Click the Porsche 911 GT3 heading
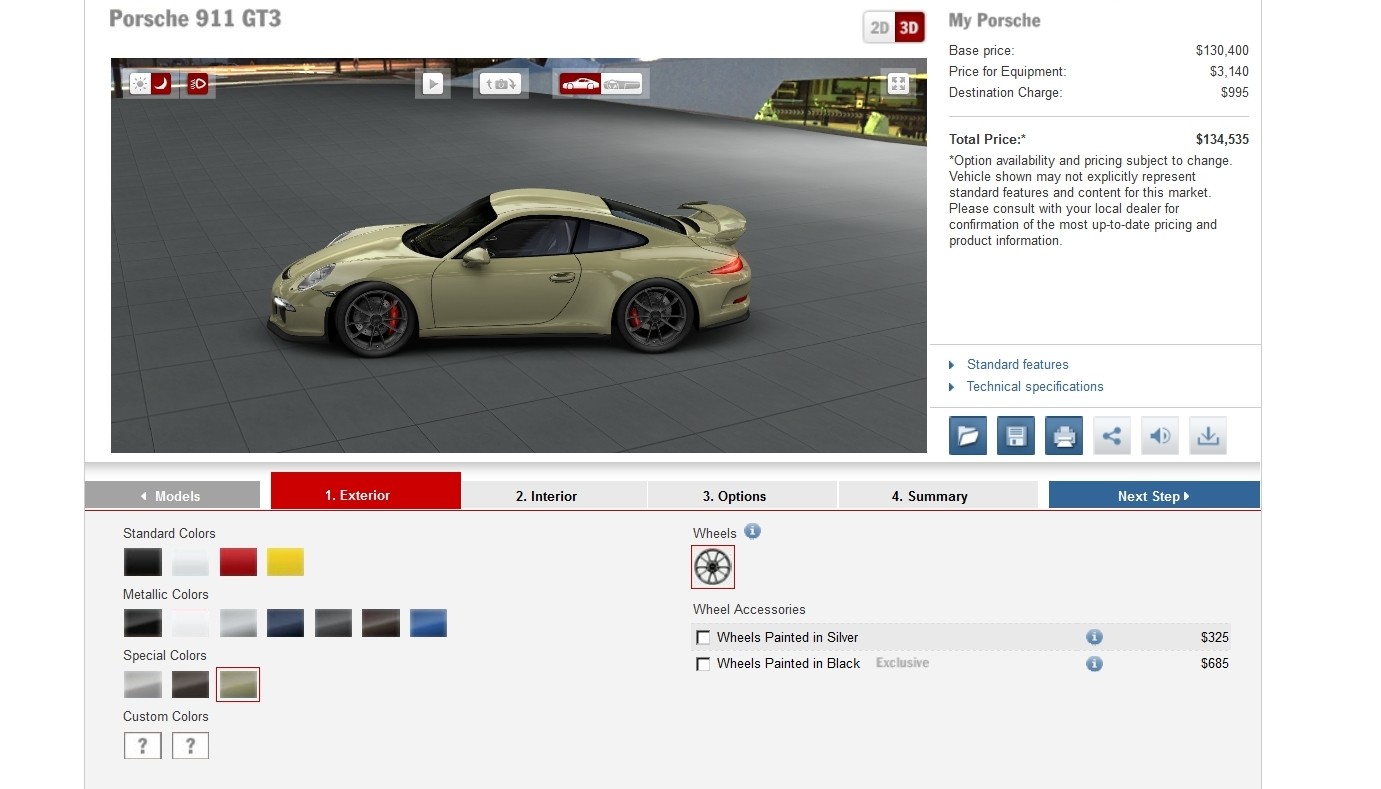Image resolution: width=1381 pixels, height=789 pixels. tap(195, 18)
